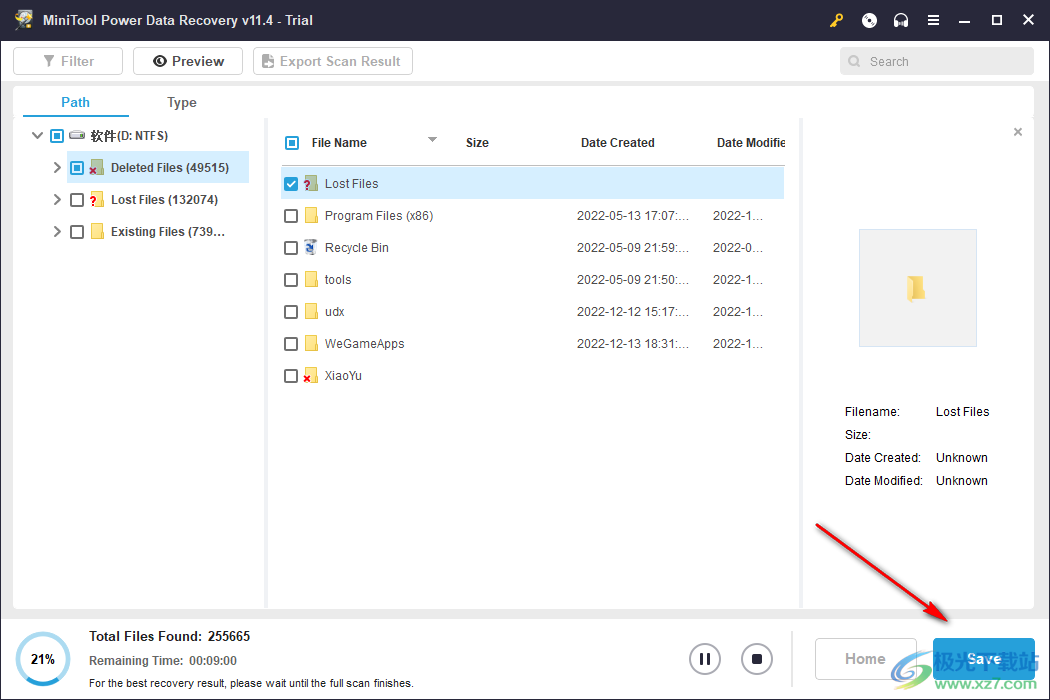Select the XiaoYu row name
The width and height of the screenshot is (1050, 700).
pos(343,376)
